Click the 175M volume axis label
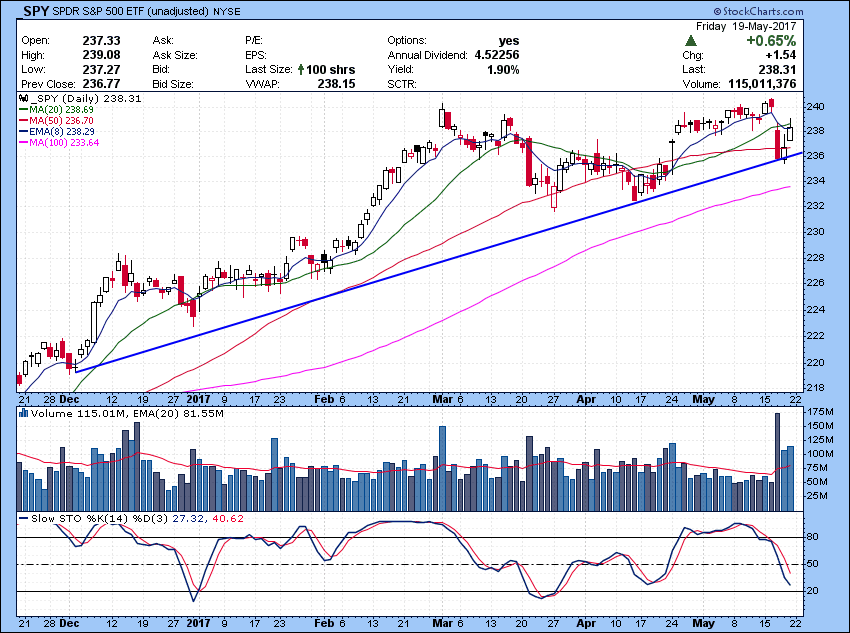Image resolution: width=850 pixels, height=633 pixels. 820,411
